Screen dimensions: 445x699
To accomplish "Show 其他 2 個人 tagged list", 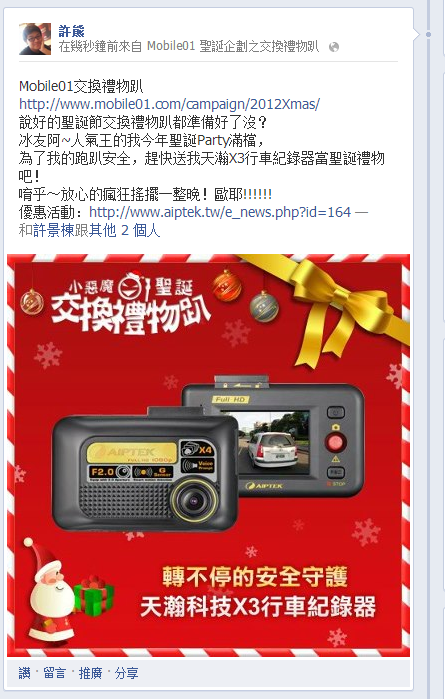I will pos(125,230).
